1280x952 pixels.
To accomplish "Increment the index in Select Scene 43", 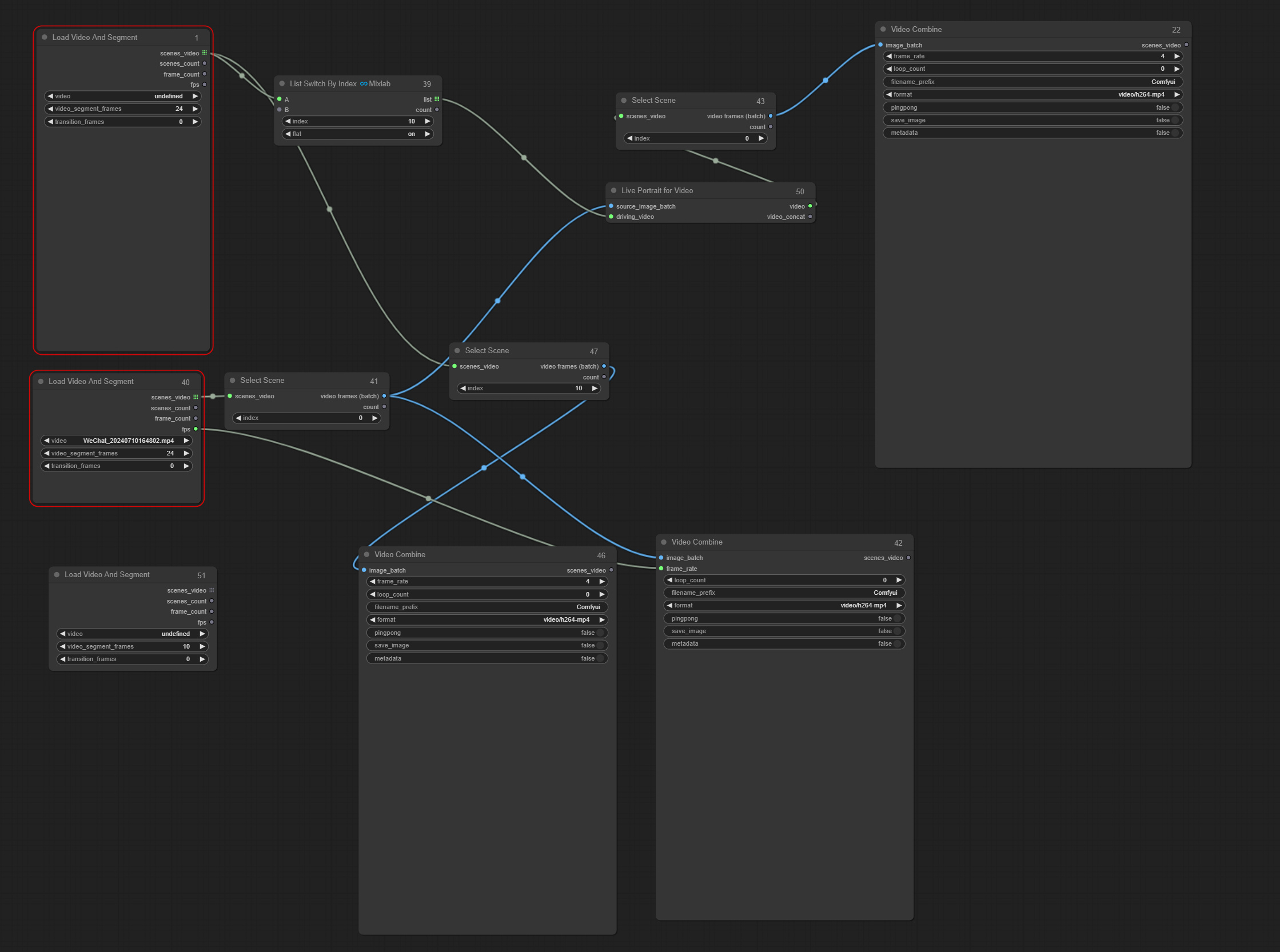I will [761, 138].
